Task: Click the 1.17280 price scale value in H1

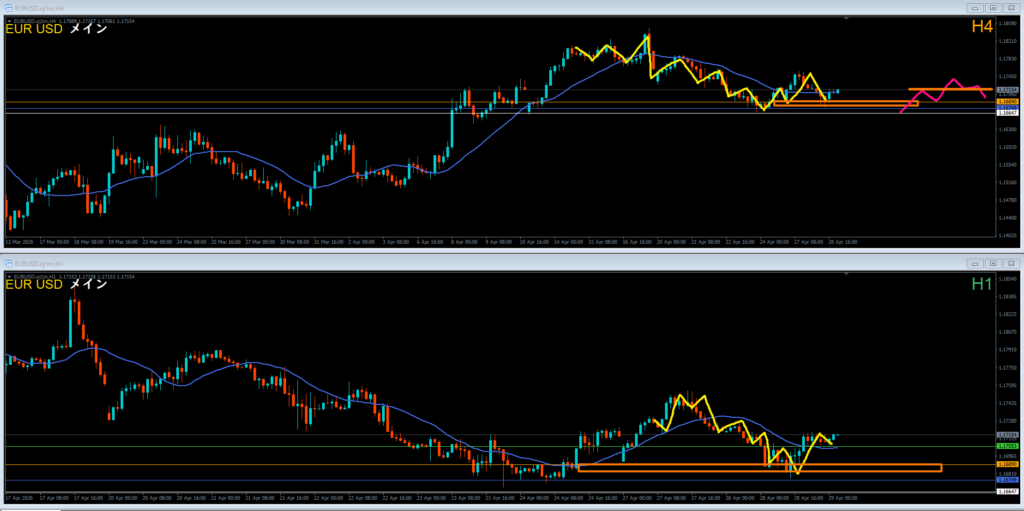Action: [1006, 421]
